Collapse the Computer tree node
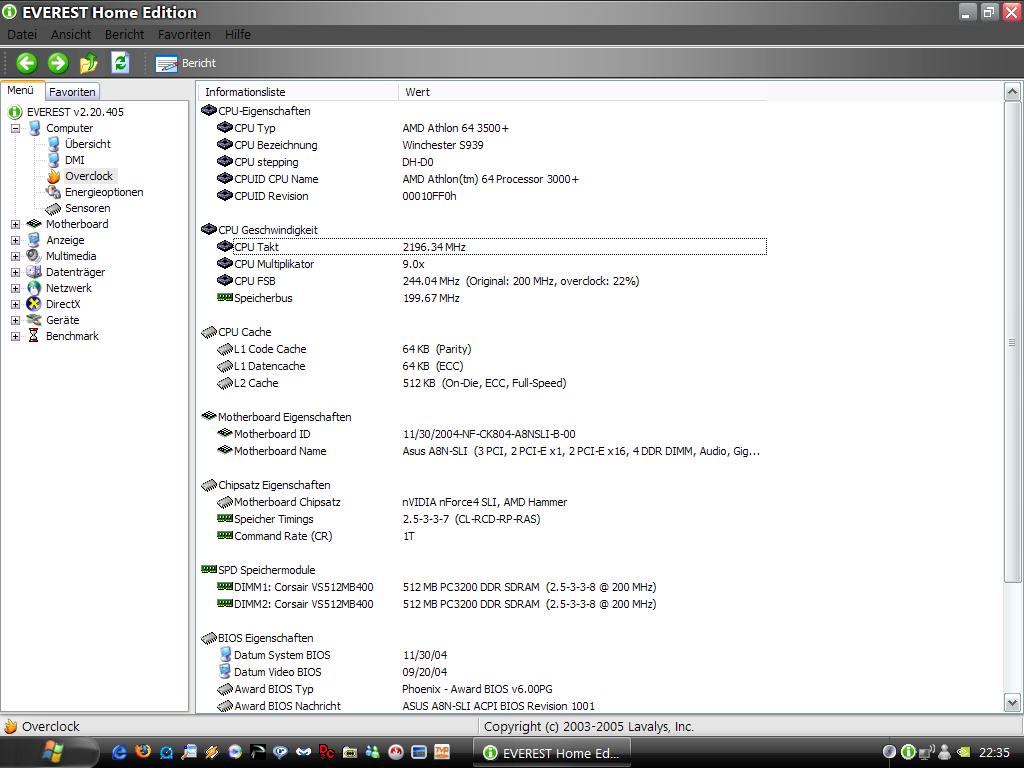Screen dimensions: 1024x768 15,128
